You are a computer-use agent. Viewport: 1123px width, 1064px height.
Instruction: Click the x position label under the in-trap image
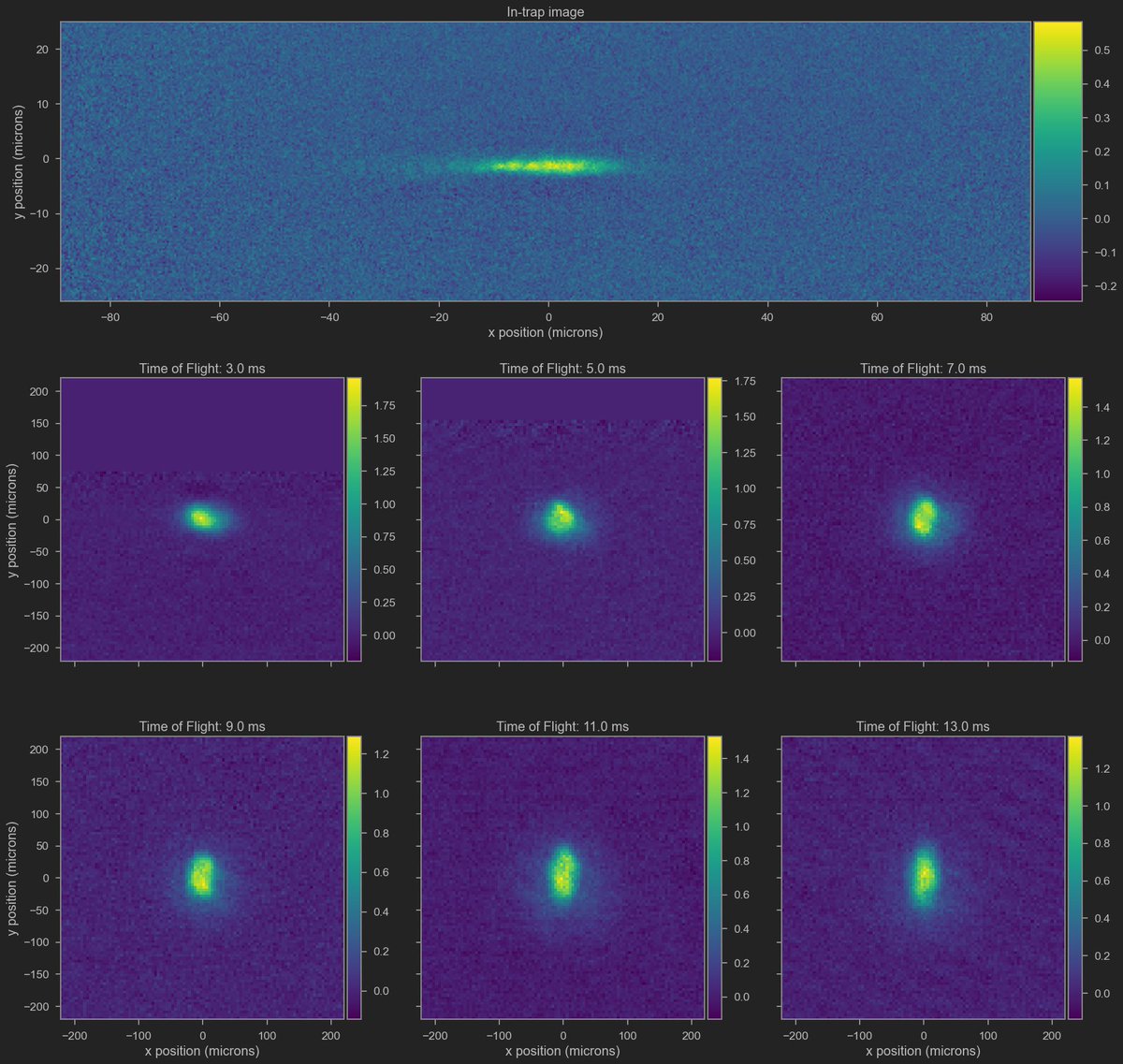click(x=546, y=332)
